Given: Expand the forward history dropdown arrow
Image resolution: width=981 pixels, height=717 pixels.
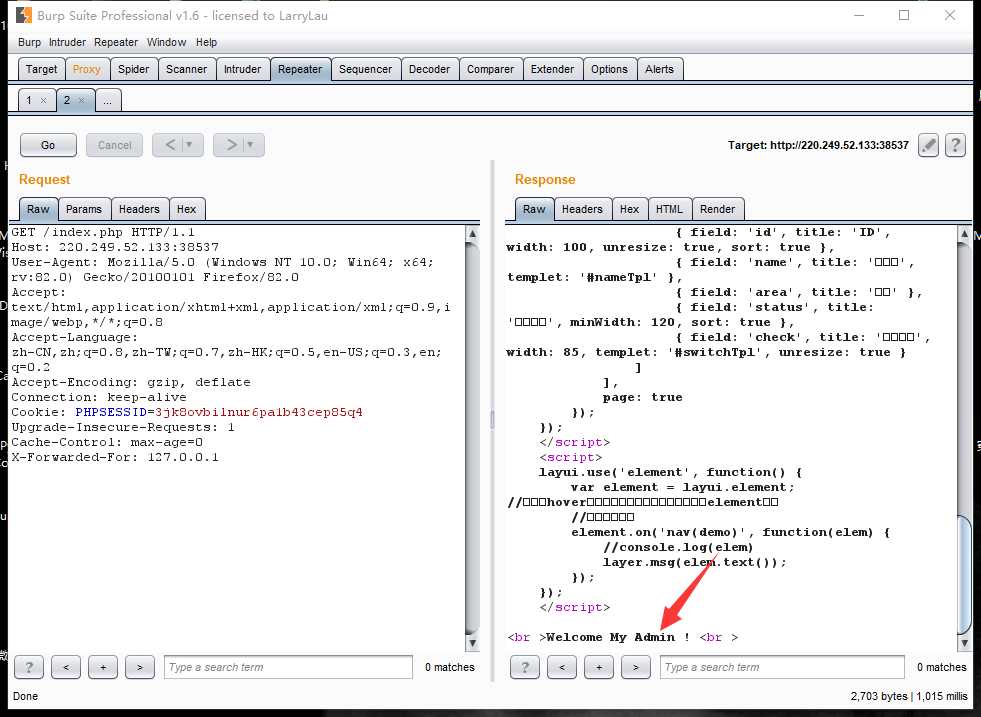Looking at the screenshot, I should click(251, 145).
